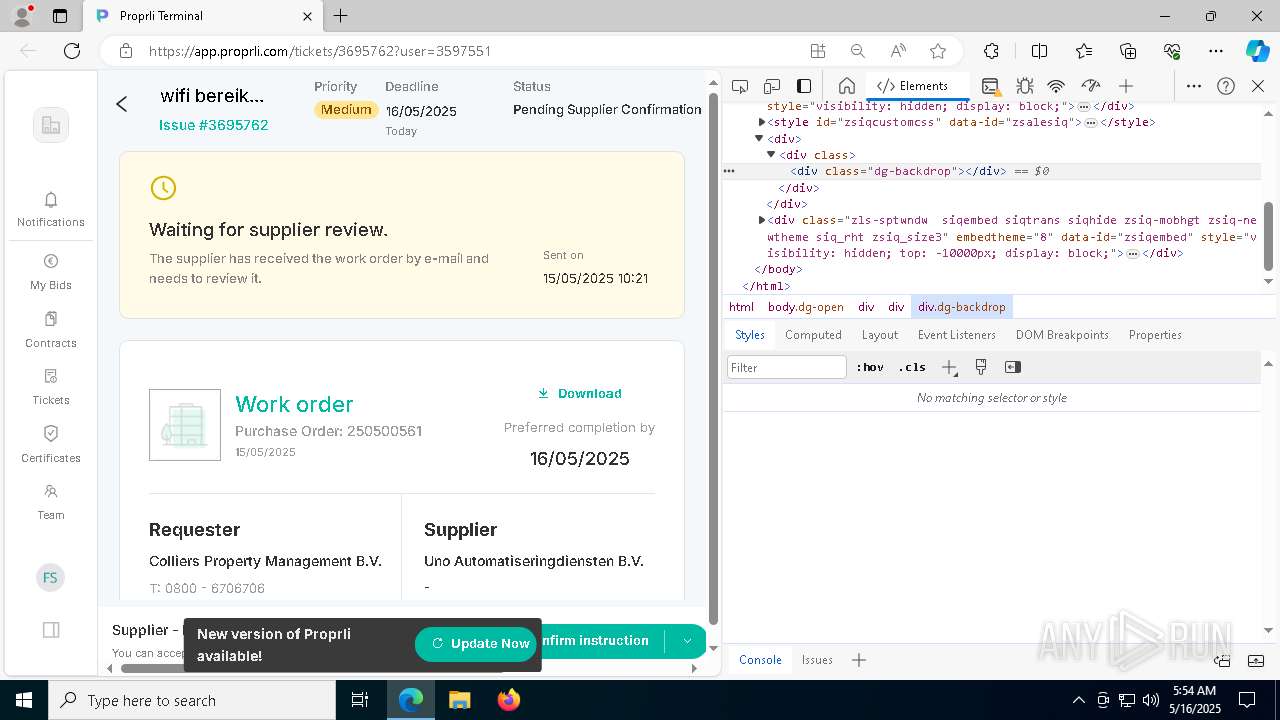This screenshot has height=720, width=1280.
Task: Open DevTools more options menu
Action: pyautogui.click(x=1194, y=86)
